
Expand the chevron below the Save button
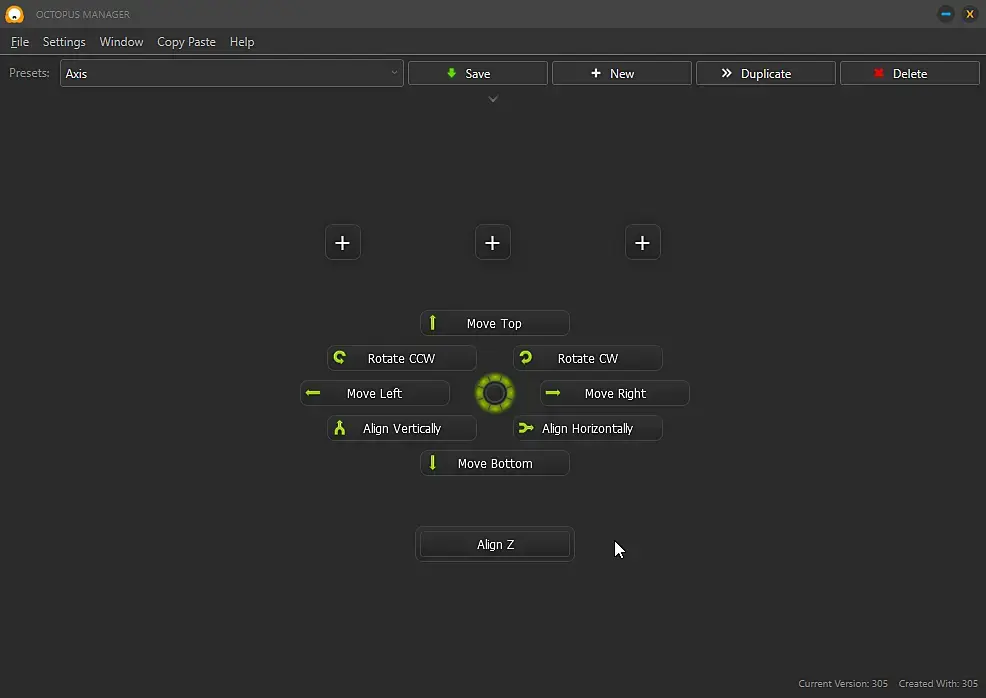[494, 99]
